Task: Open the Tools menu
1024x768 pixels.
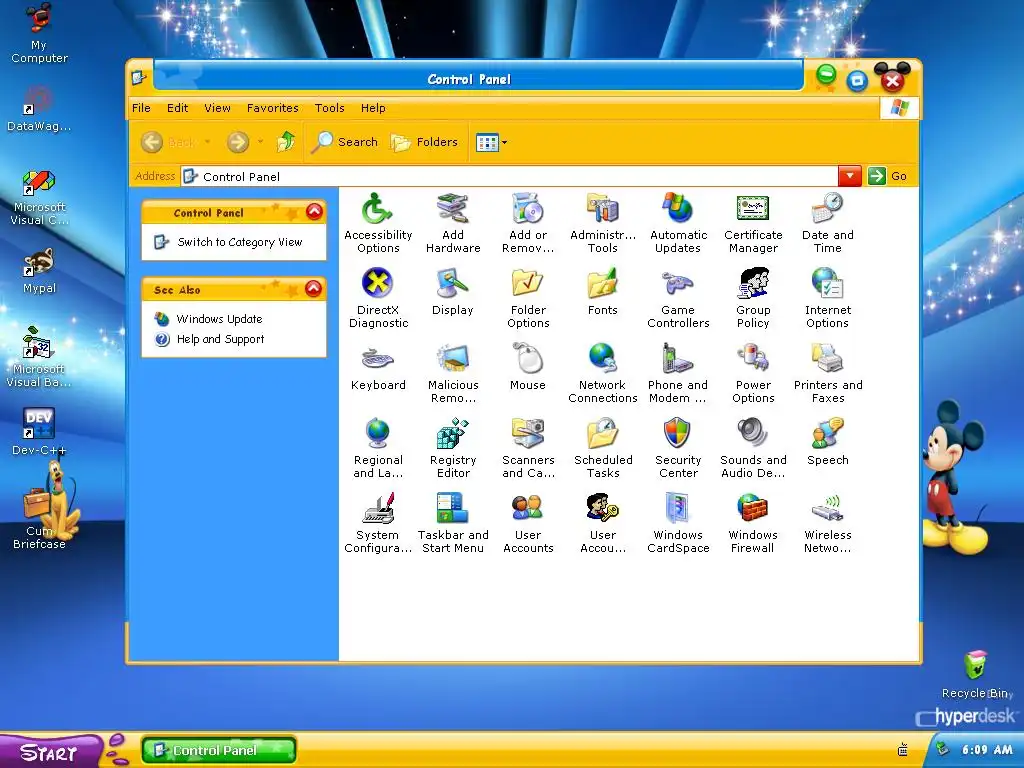Action: 329,108
